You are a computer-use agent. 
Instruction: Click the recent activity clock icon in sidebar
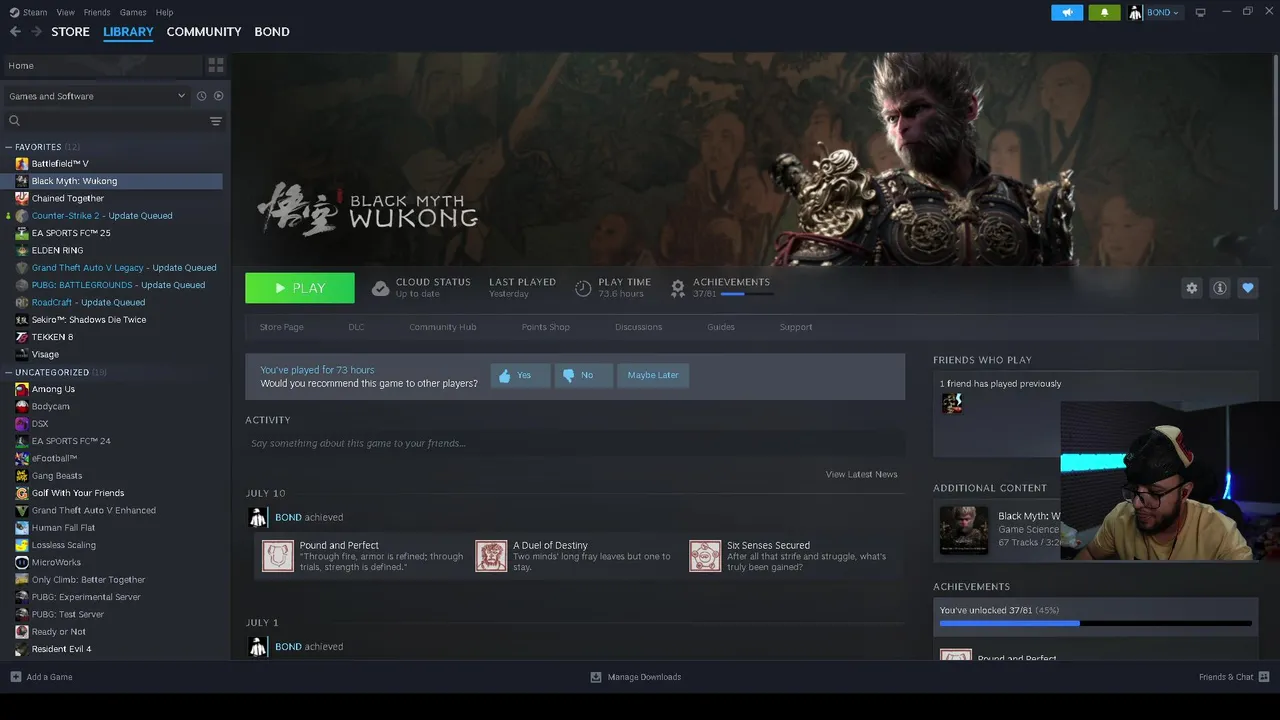pos(201,96)
